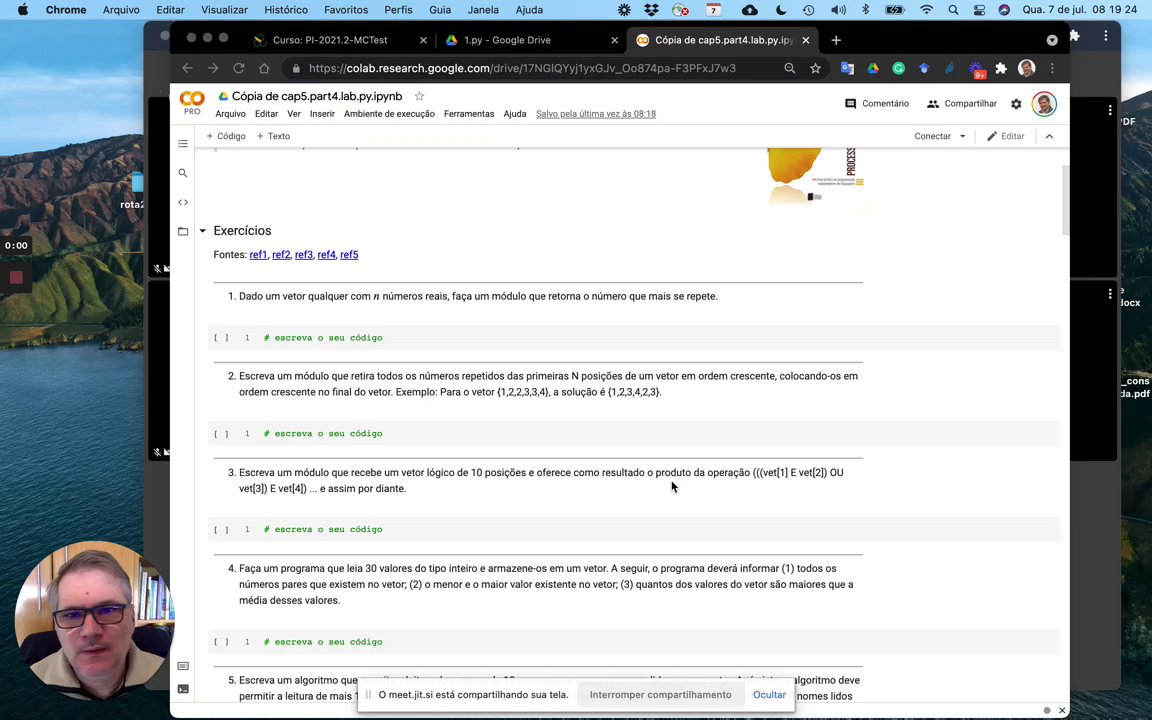Click the Editar pencil mode button
The image size is (1152, 720).
tap(1005, 136)
